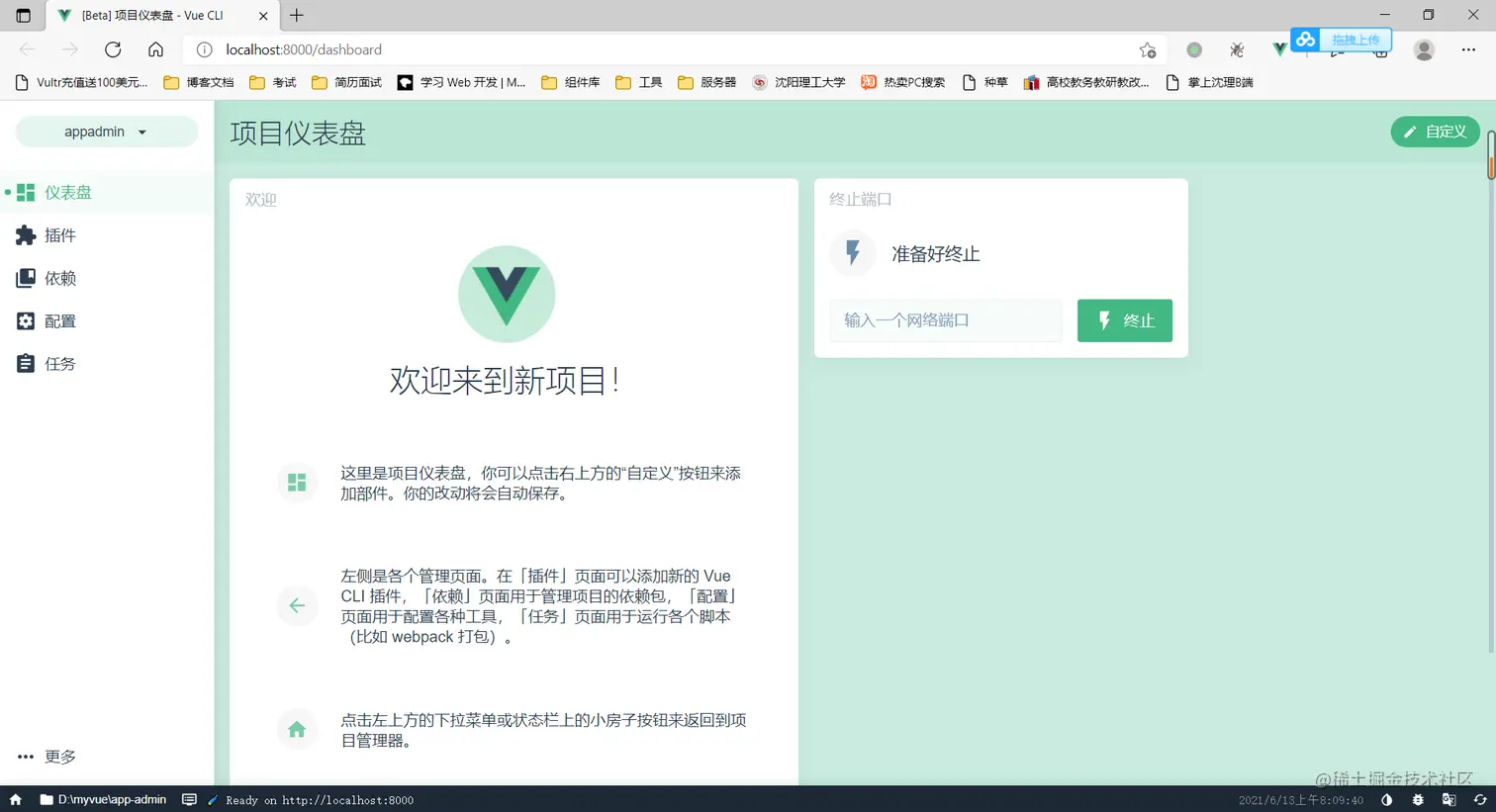1496x812 pixels.
Task: Click the 输入一个网络端口 input field
Action: pos(945,319)
